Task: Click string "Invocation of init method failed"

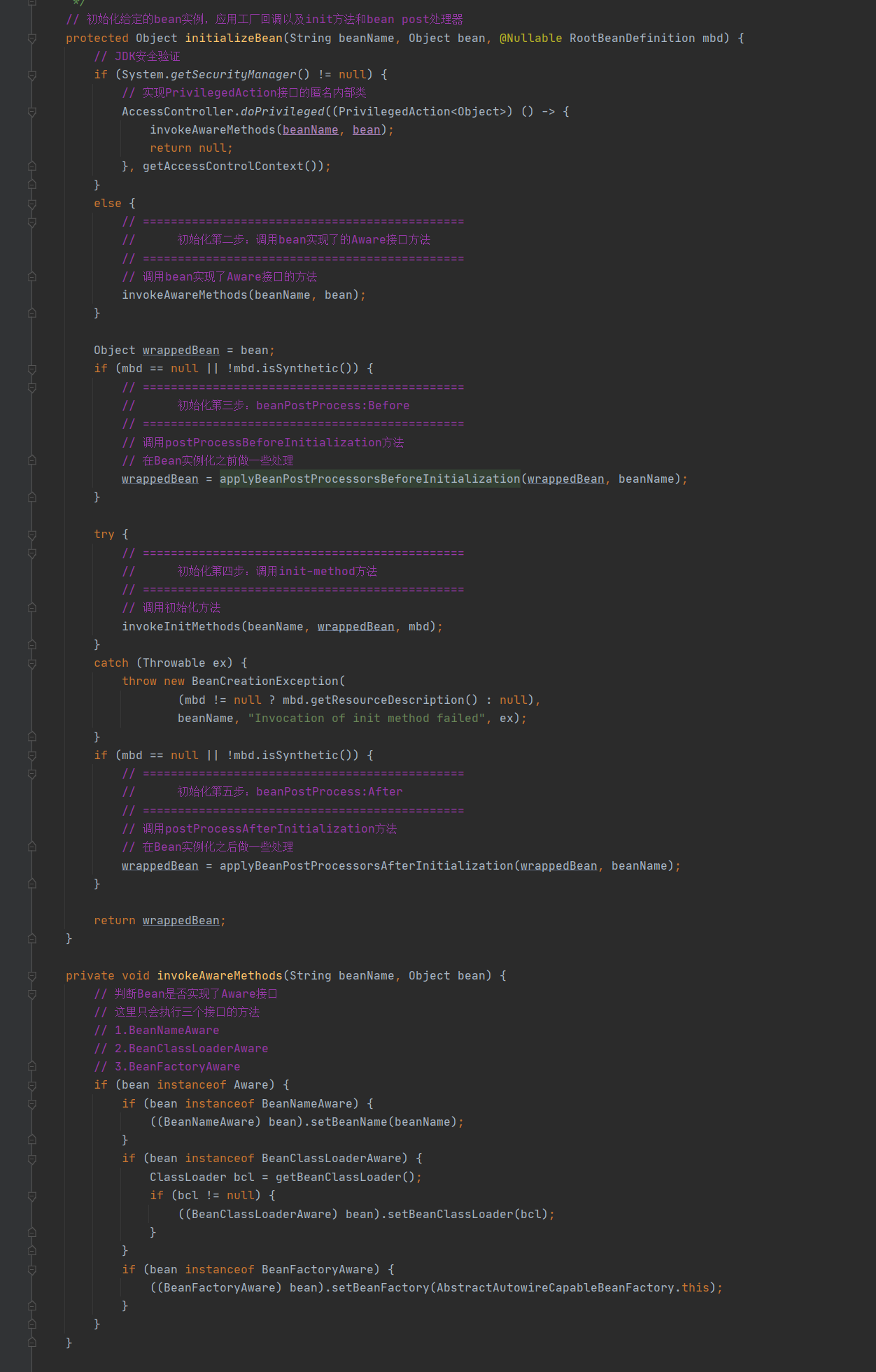Action: [x=366, y=719]
